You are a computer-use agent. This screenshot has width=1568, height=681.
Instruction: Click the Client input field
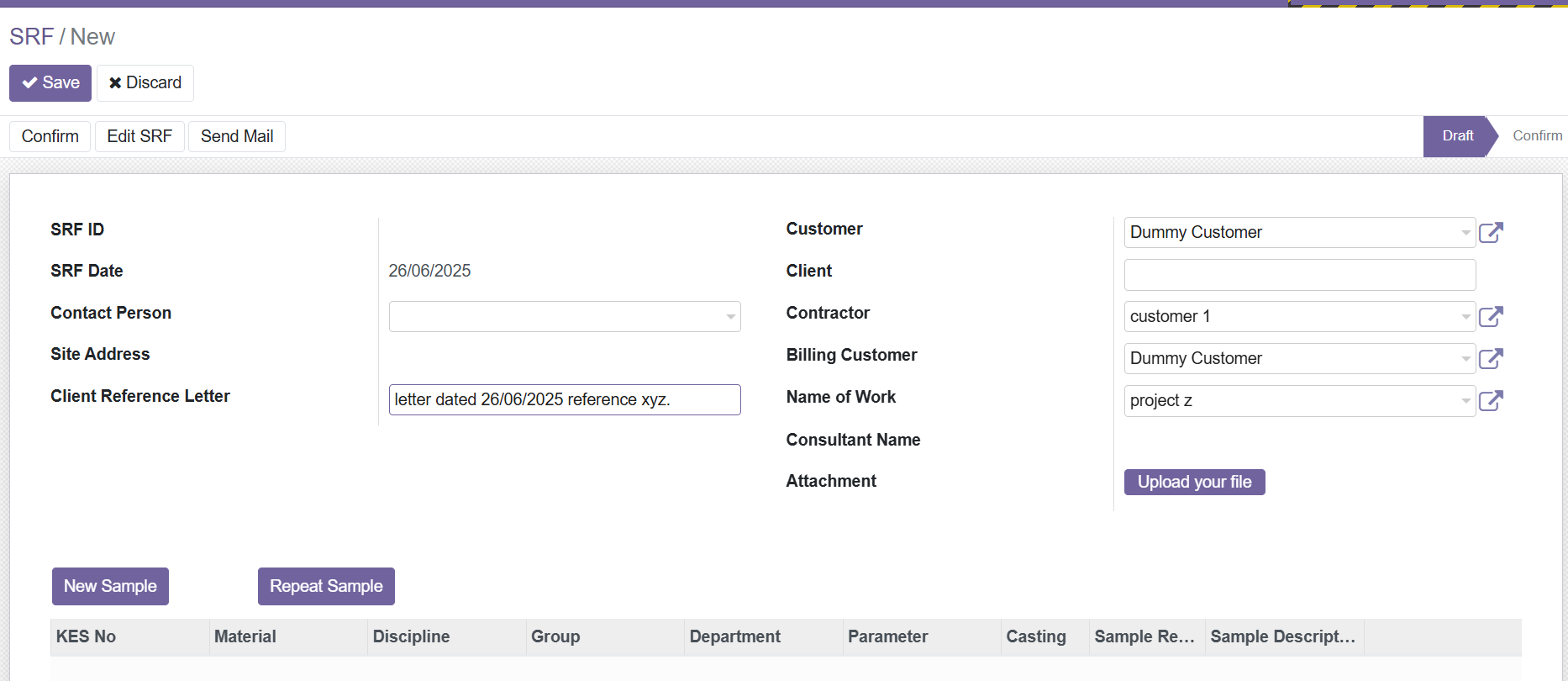[1299, 275]
